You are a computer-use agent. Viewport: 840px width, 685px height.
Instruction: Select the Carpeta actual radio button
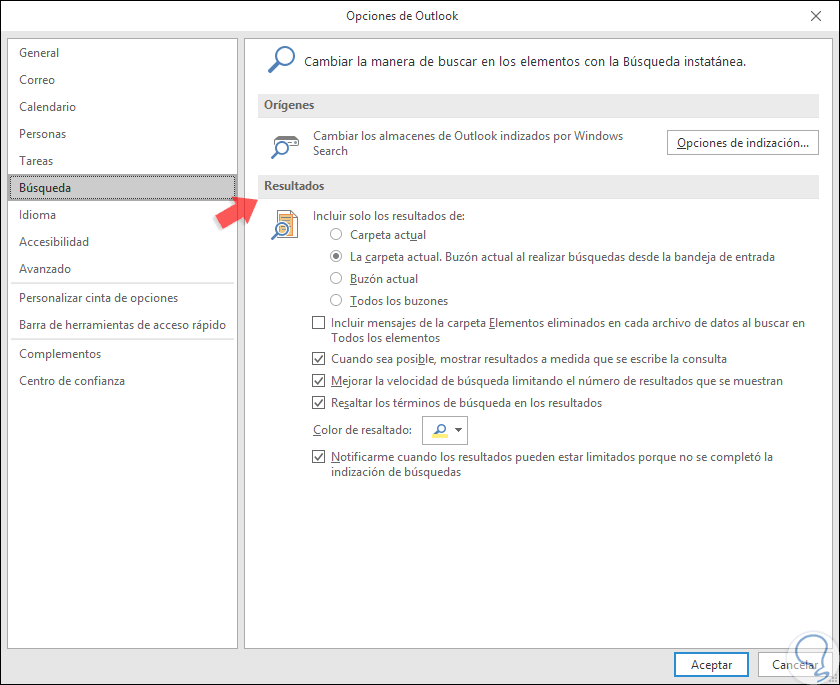336,235
